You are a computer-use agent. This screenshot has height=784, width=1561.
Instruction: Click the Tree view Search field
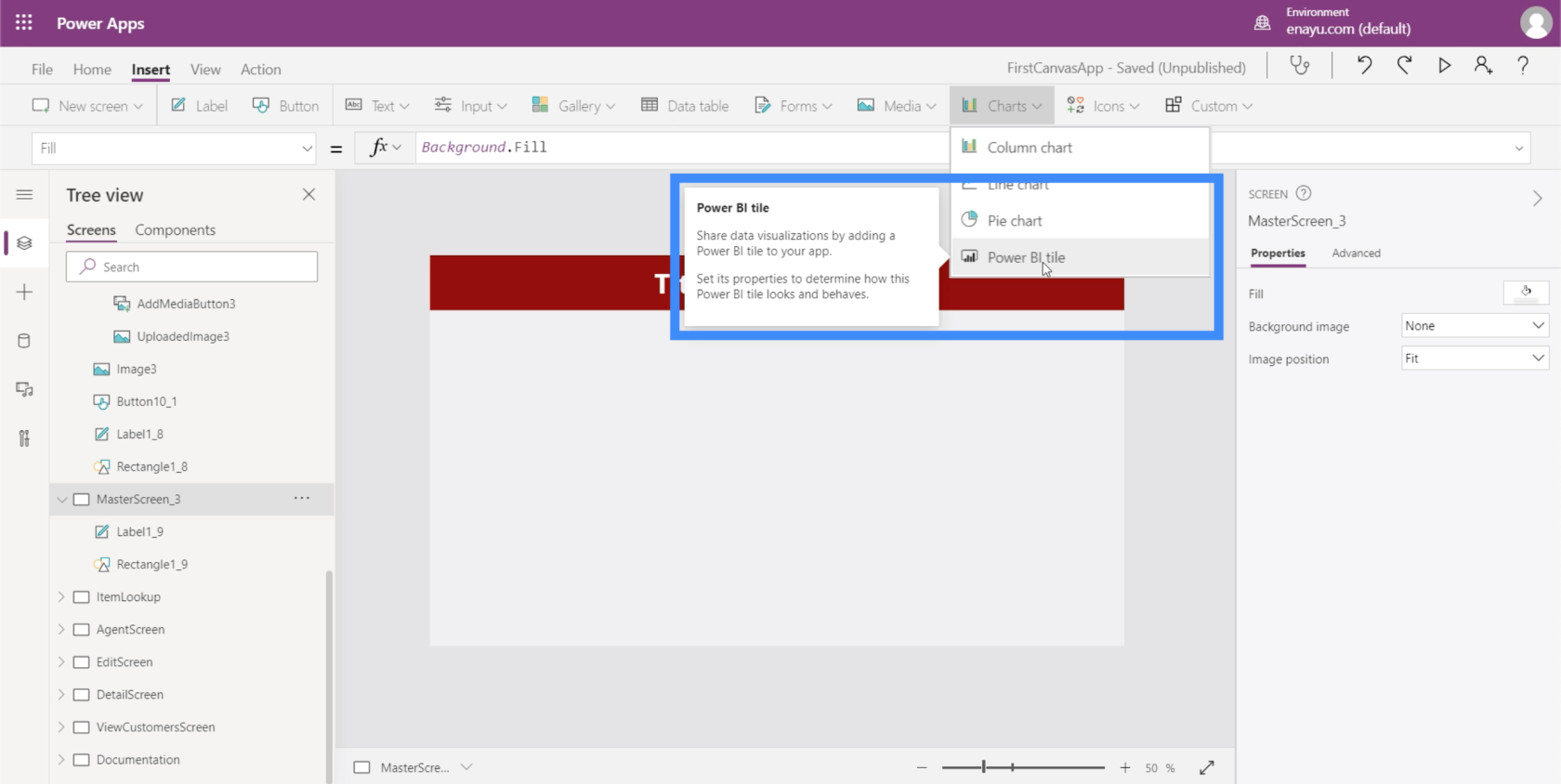click(x=191, y=267)
